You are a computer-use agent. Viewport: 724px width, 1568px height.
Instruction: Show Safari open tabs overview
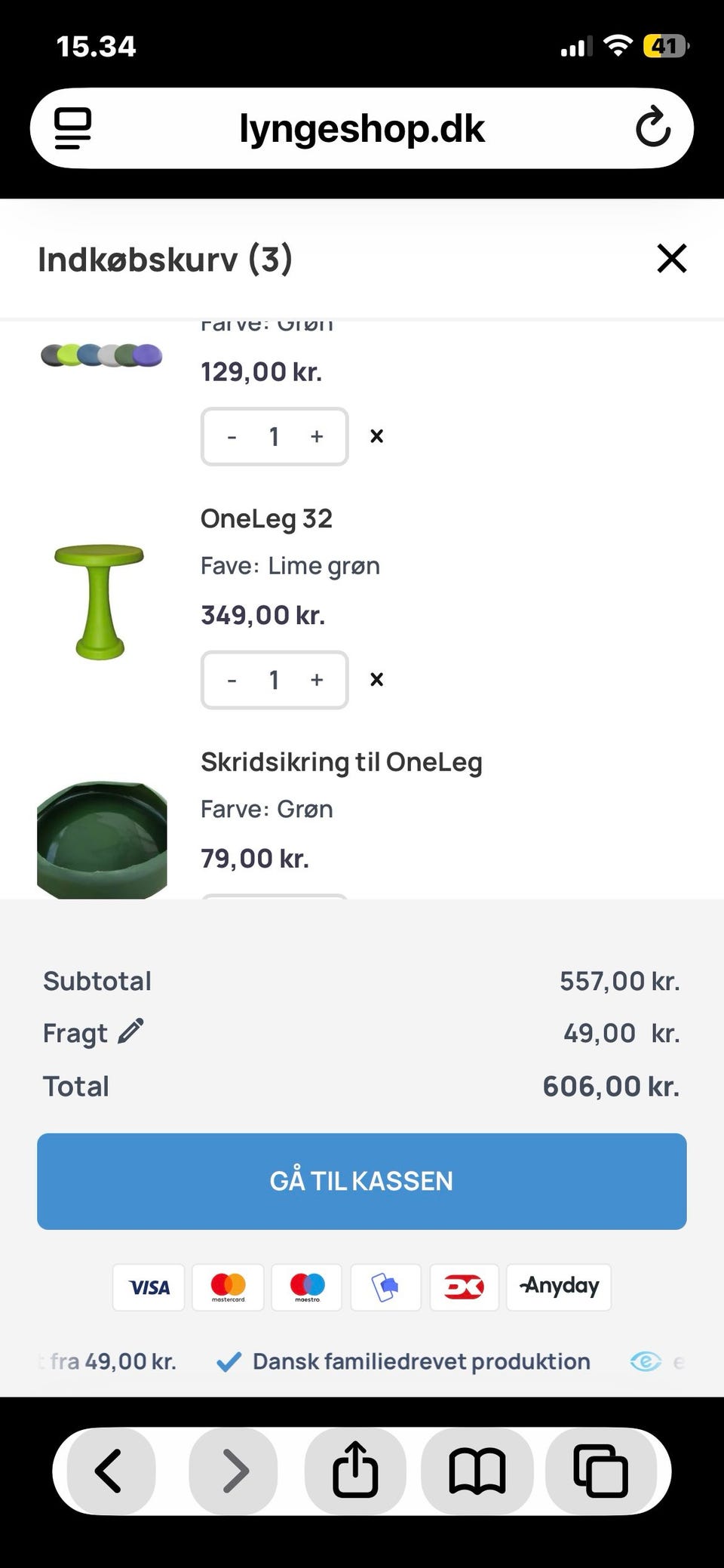point(600,1471)
